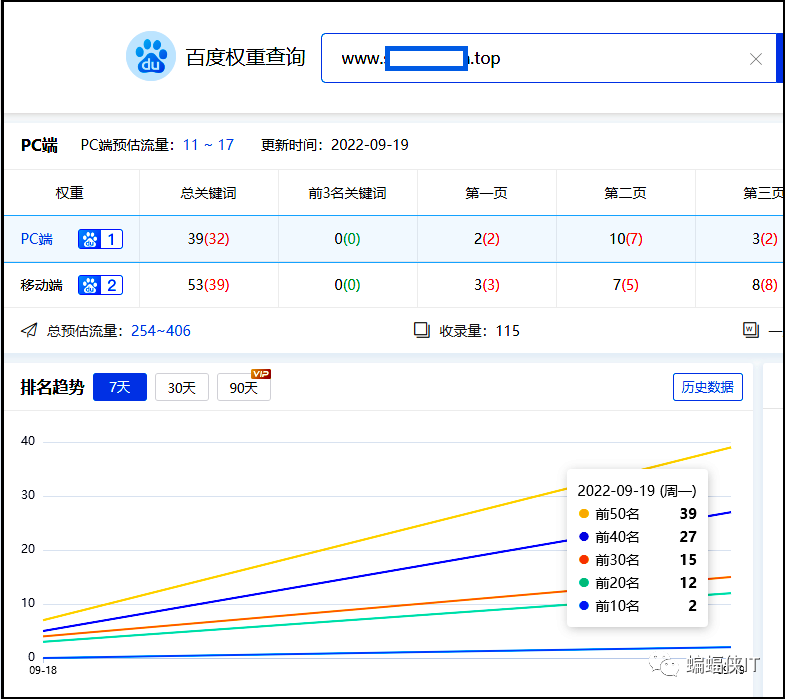This screenshot has width=785, height=699.
Task: Click the orange 前30名 legend dot
Action: pos(584,560)
